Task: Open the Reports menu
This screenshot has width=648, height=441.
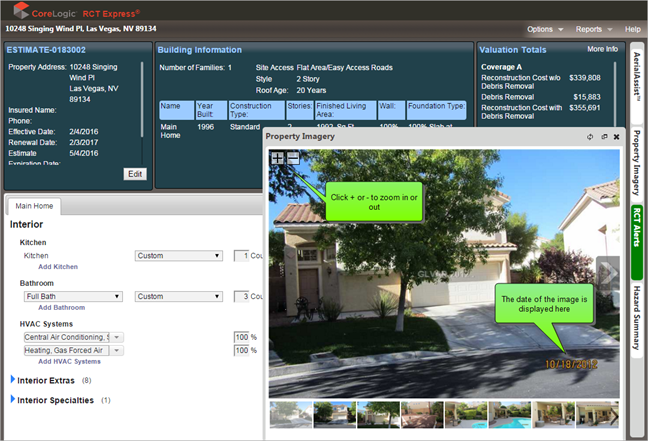Action: tap(593, 29)
